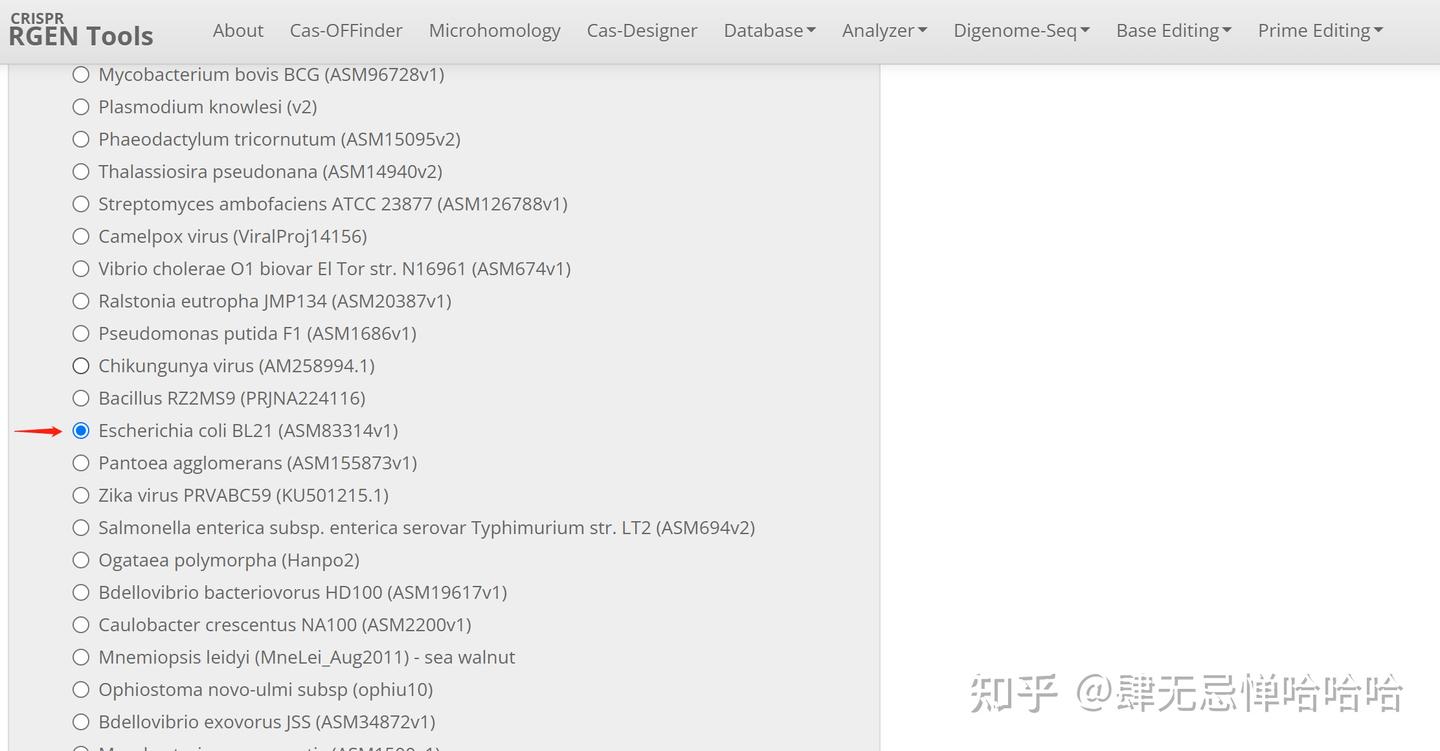This screenshot has height=751, width=1440.
Task: Select Camelpox virus option
Action: [x=80, y=236]
